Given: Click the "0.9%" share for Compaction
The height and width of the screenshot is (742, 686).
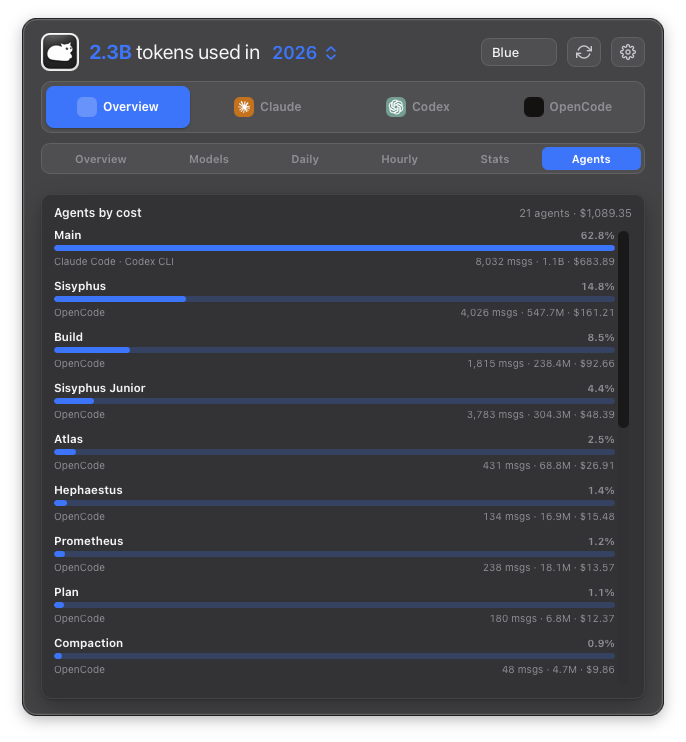Looking at the screenshot, I should coord(601,644).
